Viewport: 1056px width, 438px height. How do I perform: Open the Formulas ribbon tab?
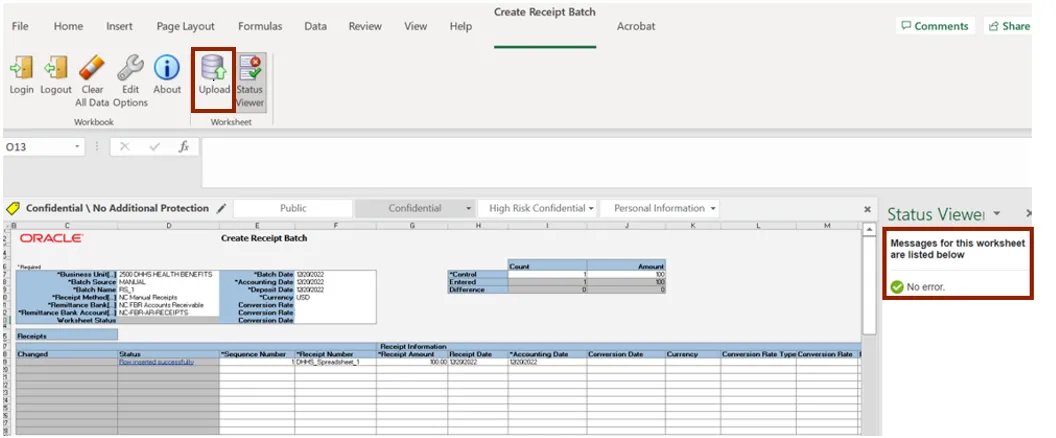[259, 27]
